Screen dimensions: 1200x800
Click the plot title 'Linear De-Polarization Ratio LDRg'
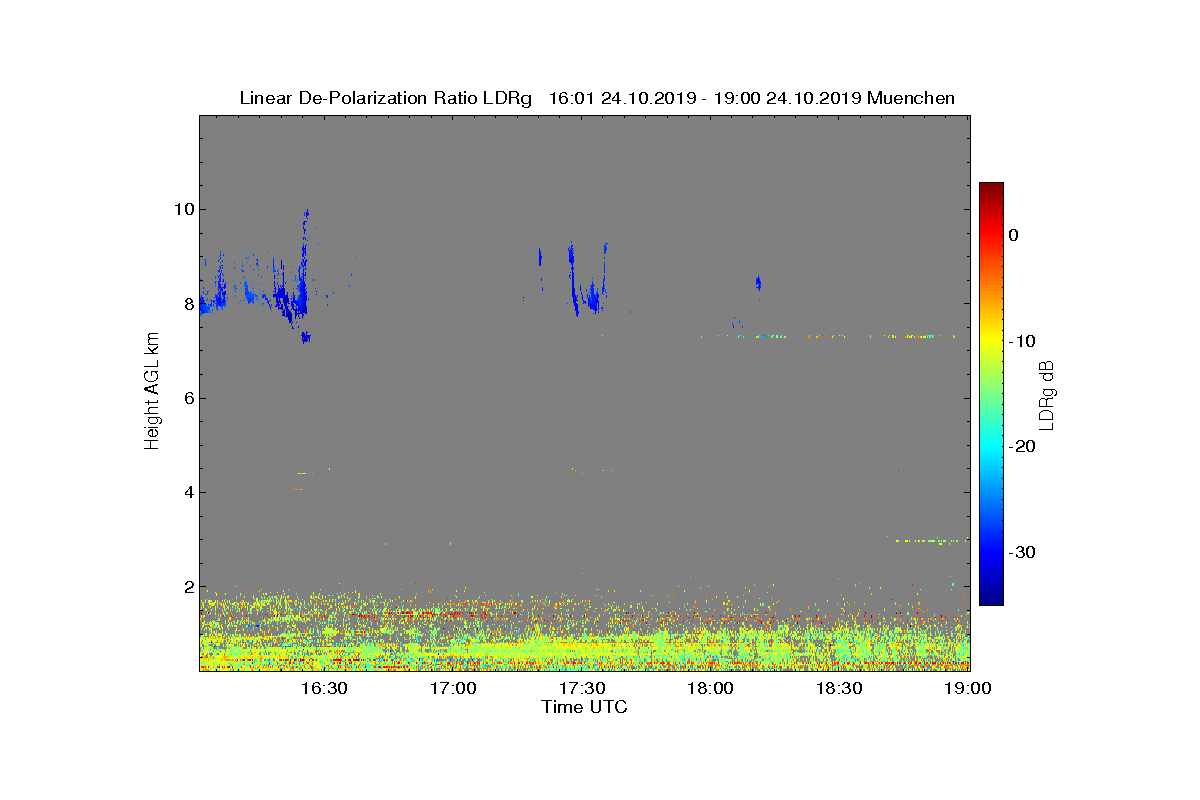point(388,98)
